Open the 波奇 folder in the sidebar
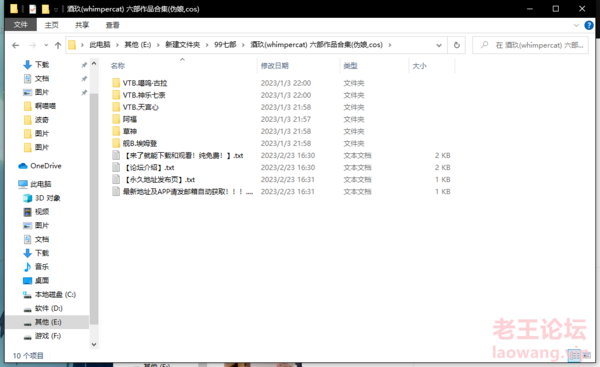This screenshot has height=367, width=600. 42,120
